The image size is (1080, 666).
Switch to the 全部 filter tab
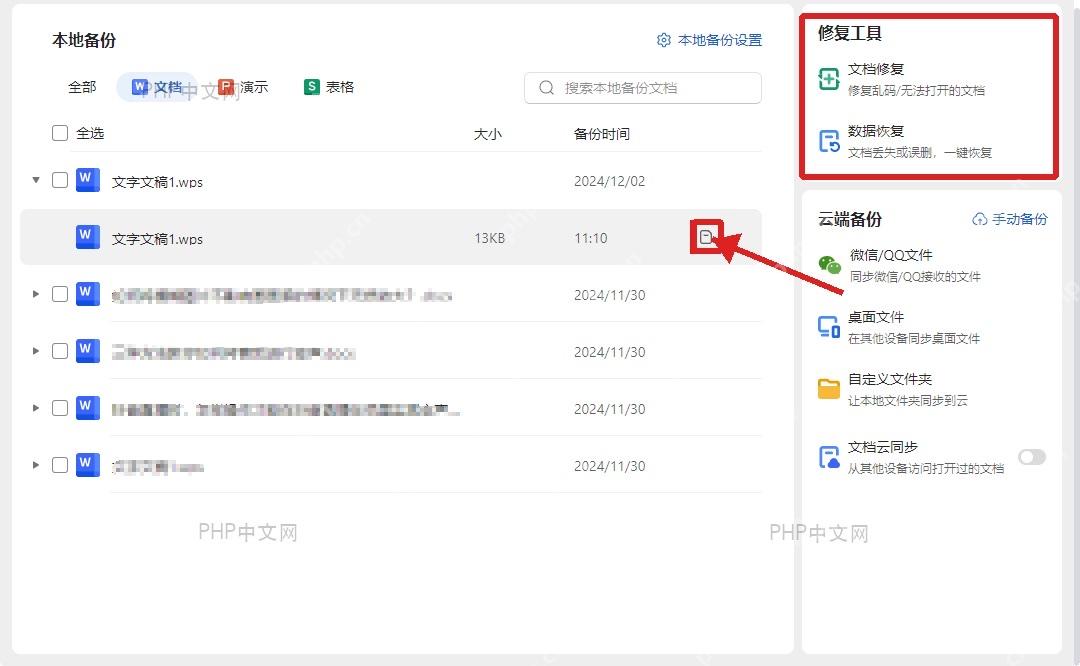82,87
